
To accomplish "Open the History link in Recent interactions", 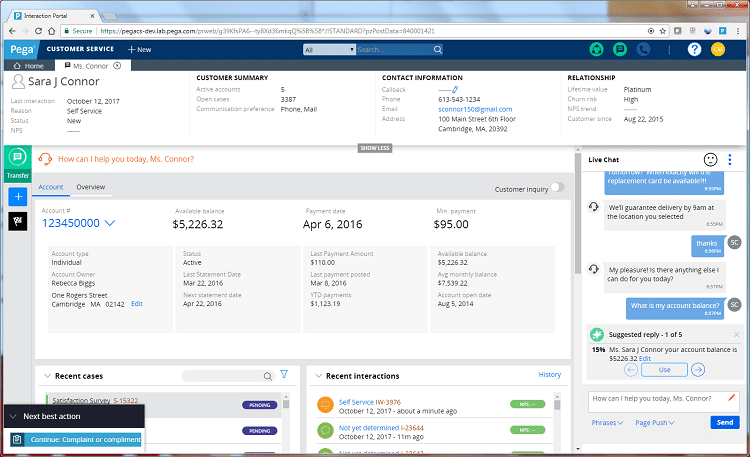I will pyautogui.click(x=550, y=375).
